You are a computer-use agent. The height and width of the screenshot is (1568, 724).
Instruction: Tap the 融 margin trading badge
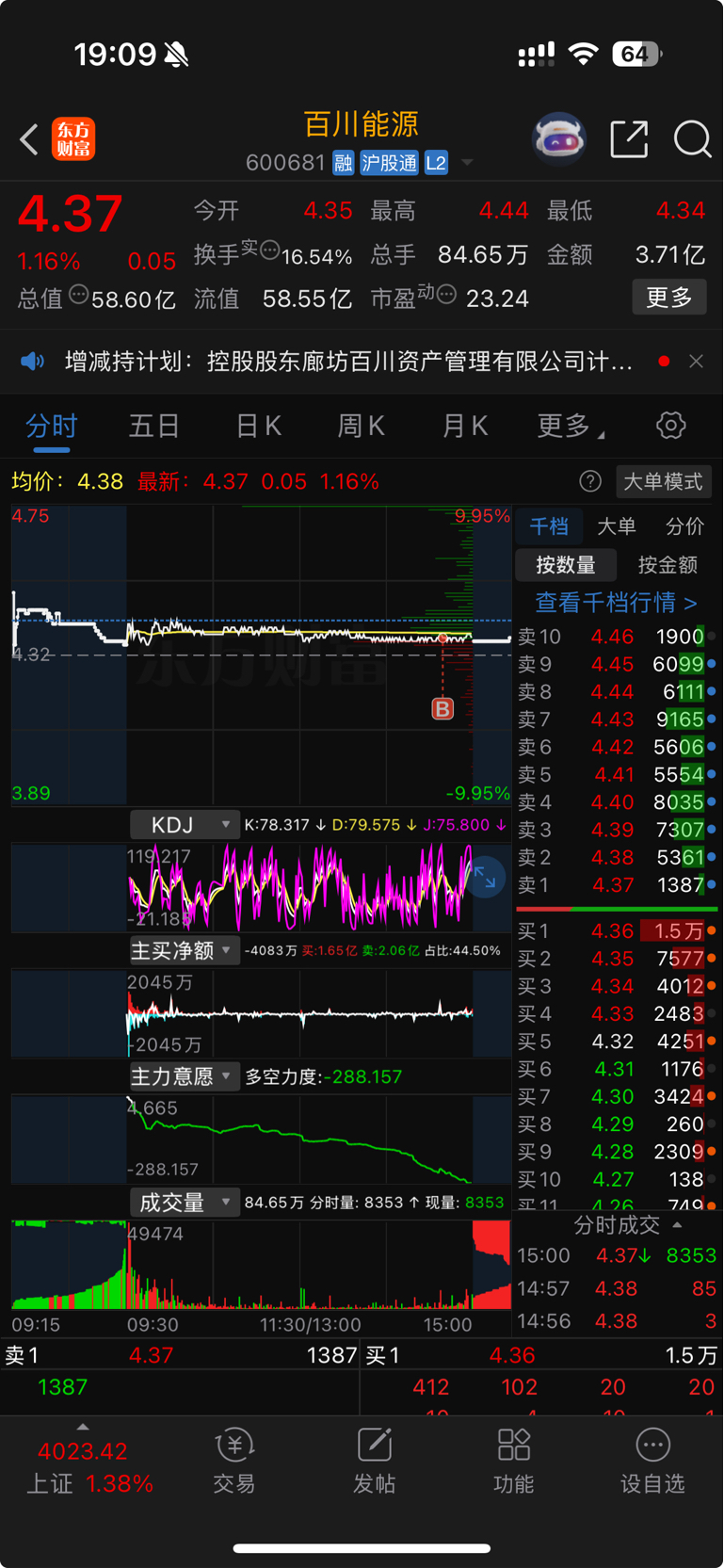(x=343, y=163)
